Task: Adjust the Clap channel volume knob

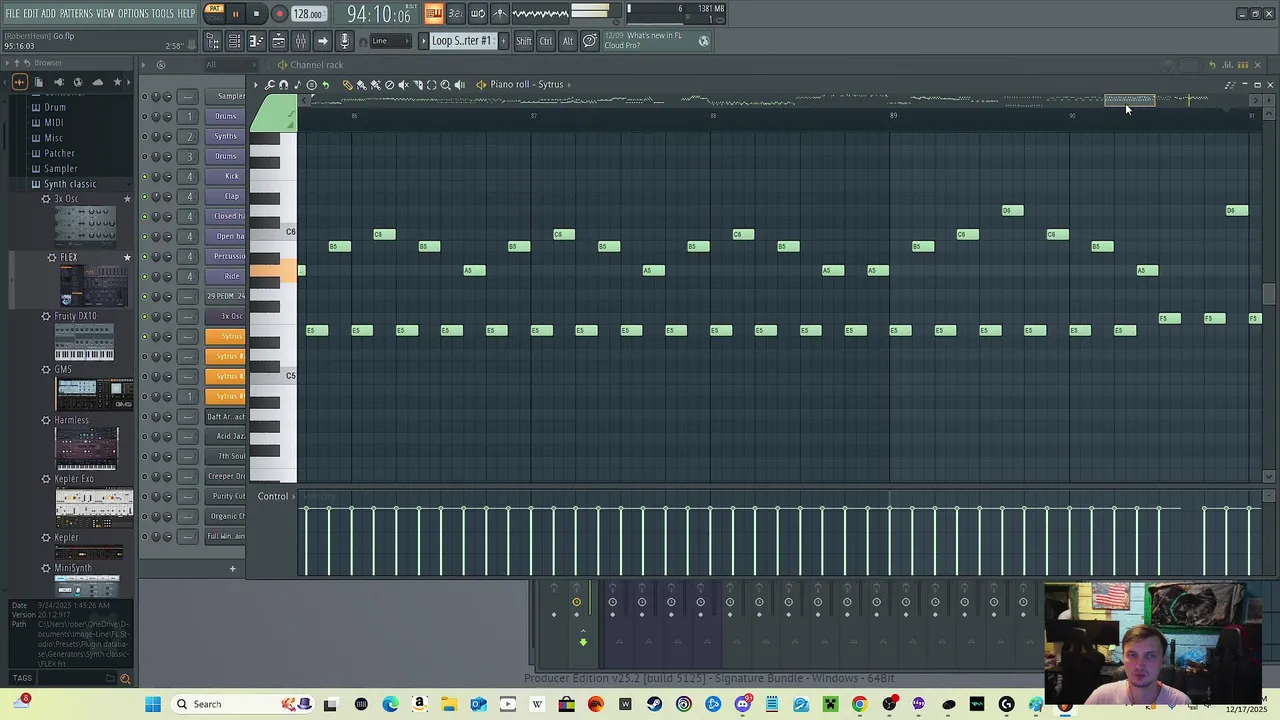Action: pos(167,196)
